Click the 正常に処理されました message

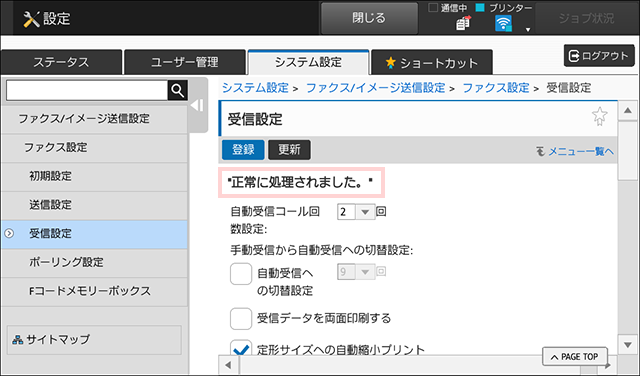[301, 182]
